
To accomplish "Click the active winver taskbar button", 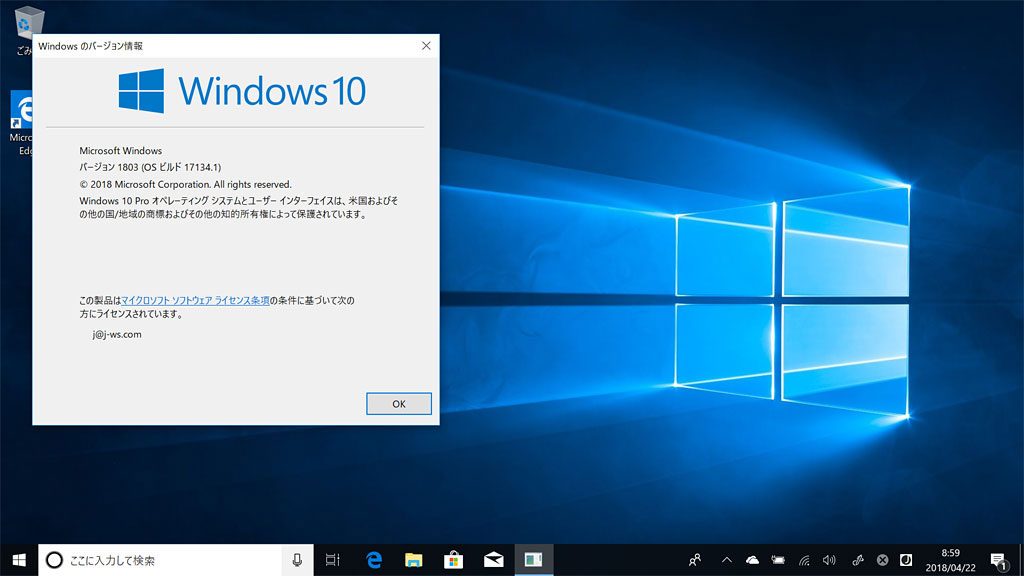I will coord(533,560).
